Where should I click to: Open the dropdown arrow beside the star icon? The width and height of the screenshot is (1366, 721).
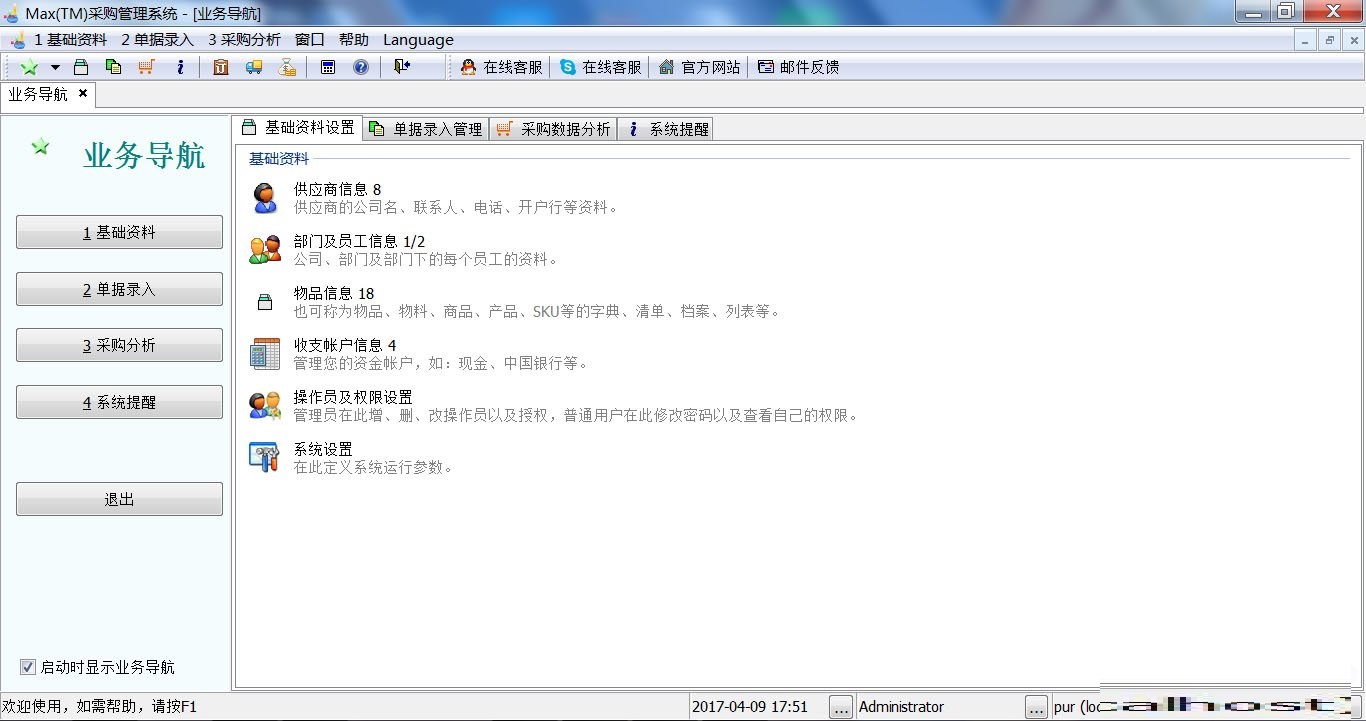(x=55, y=67)
